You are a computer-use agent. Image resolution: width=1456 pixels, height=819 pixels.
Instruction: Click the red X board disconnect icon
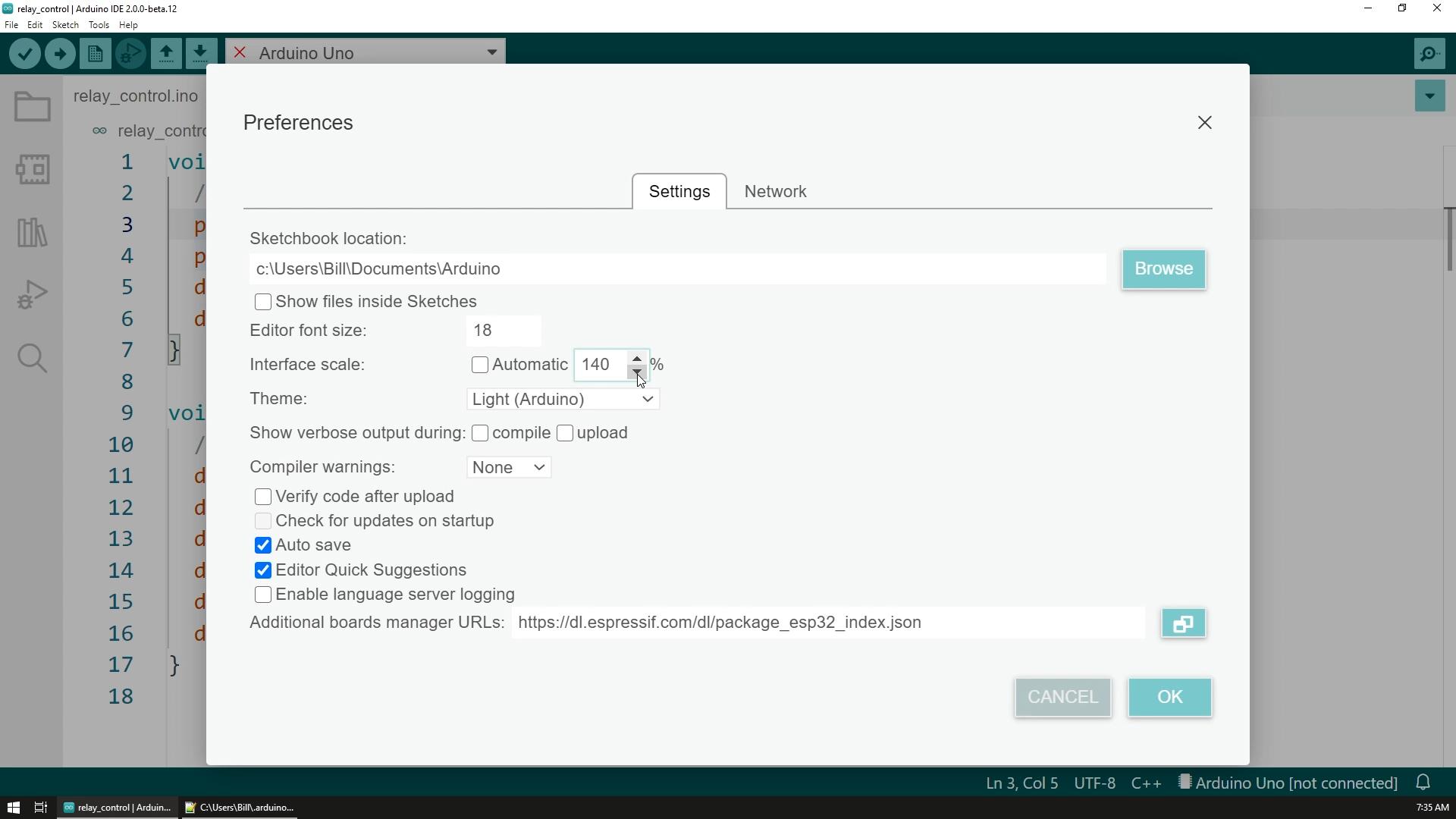click(240, 52)
